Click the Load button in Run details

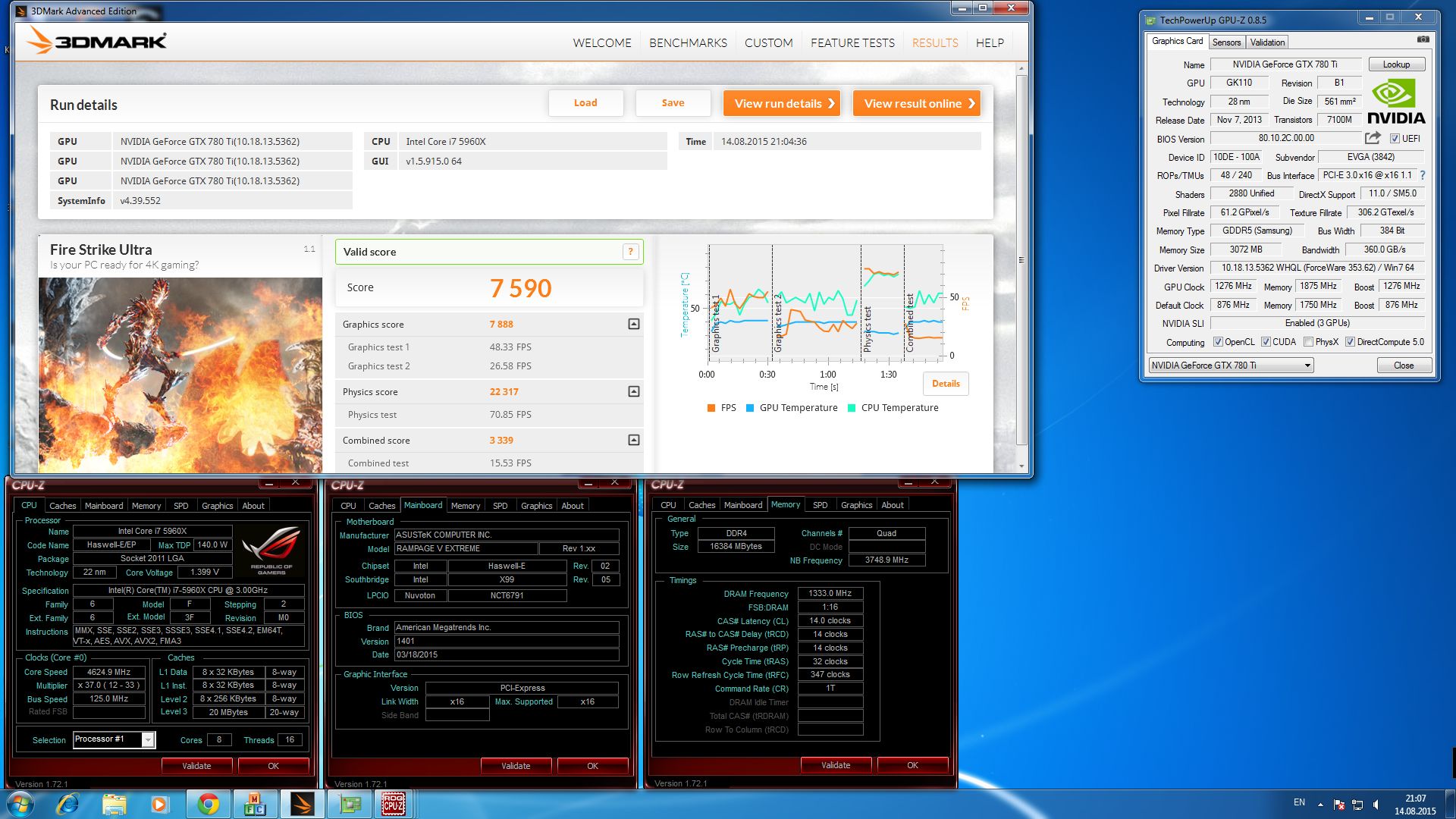pyautogui.click(x=585, y=103)
